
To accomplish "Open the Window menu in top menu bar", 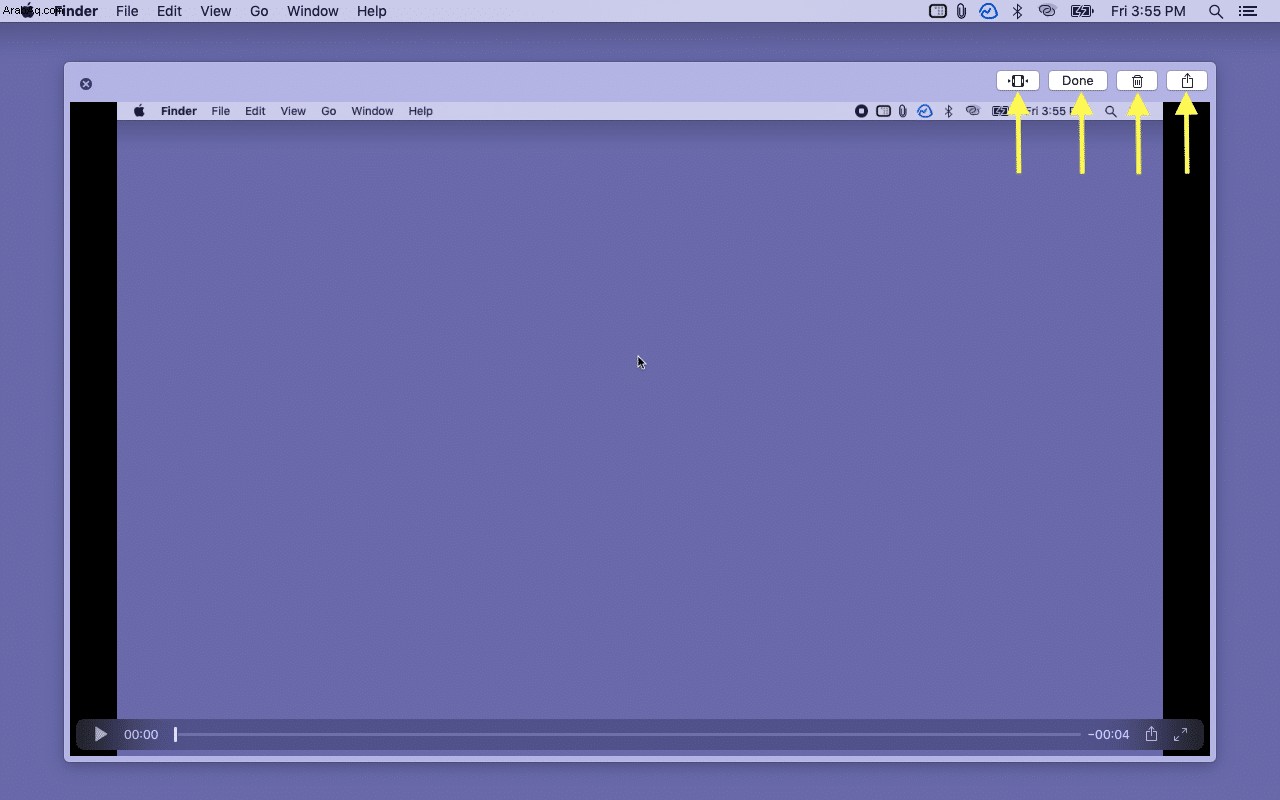I will click(x=312, y=11).
